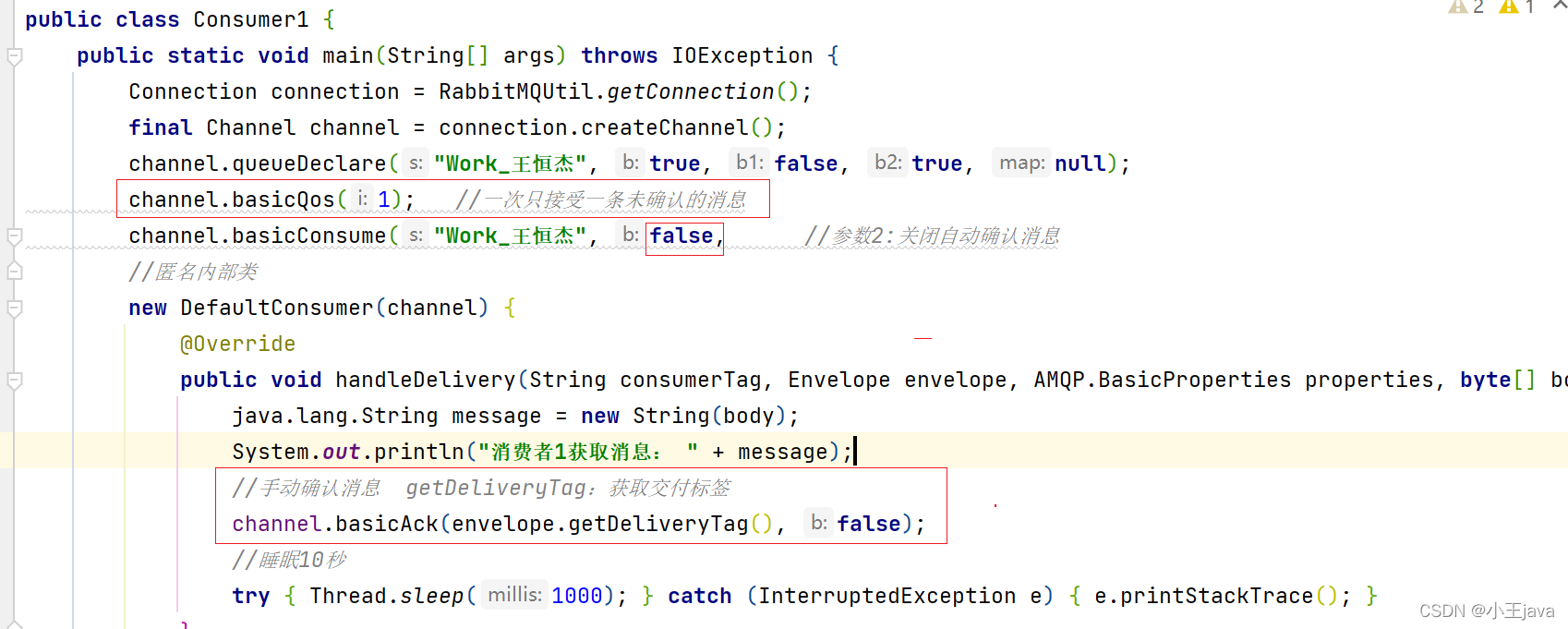Viewport: 1568px width, 629px height.
Task: Click Envelope type name
Action: coord(838,380)
